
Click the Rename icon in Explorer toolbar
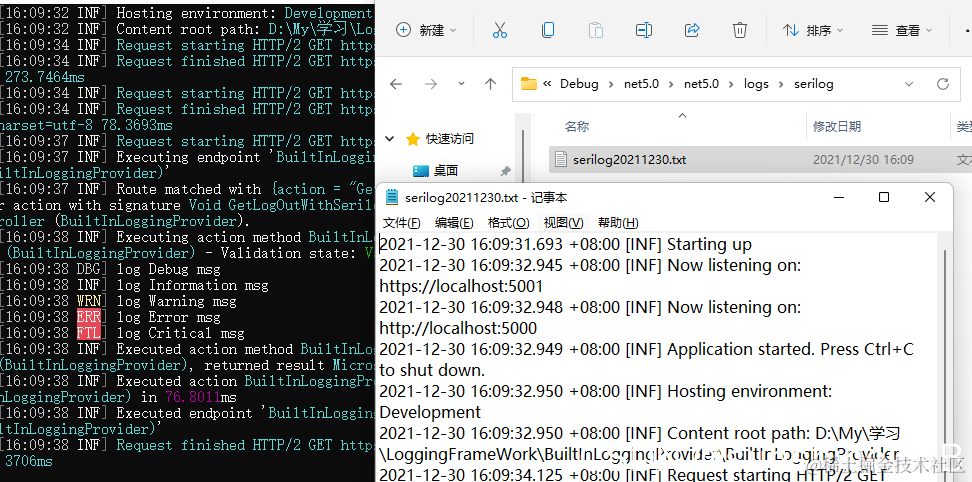[x=643, y=30]
